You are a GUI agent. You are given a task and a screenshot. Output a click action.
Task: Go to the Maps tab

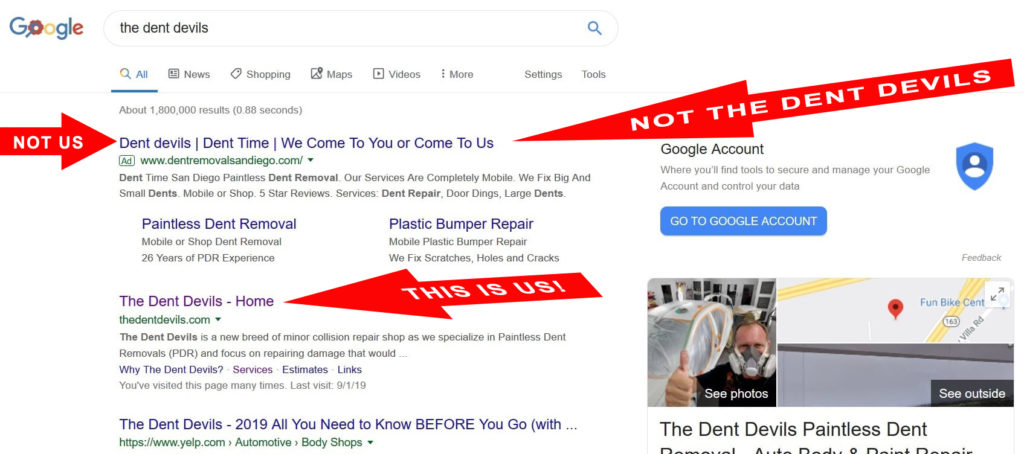pyautogui.click(x=331, y=74)
